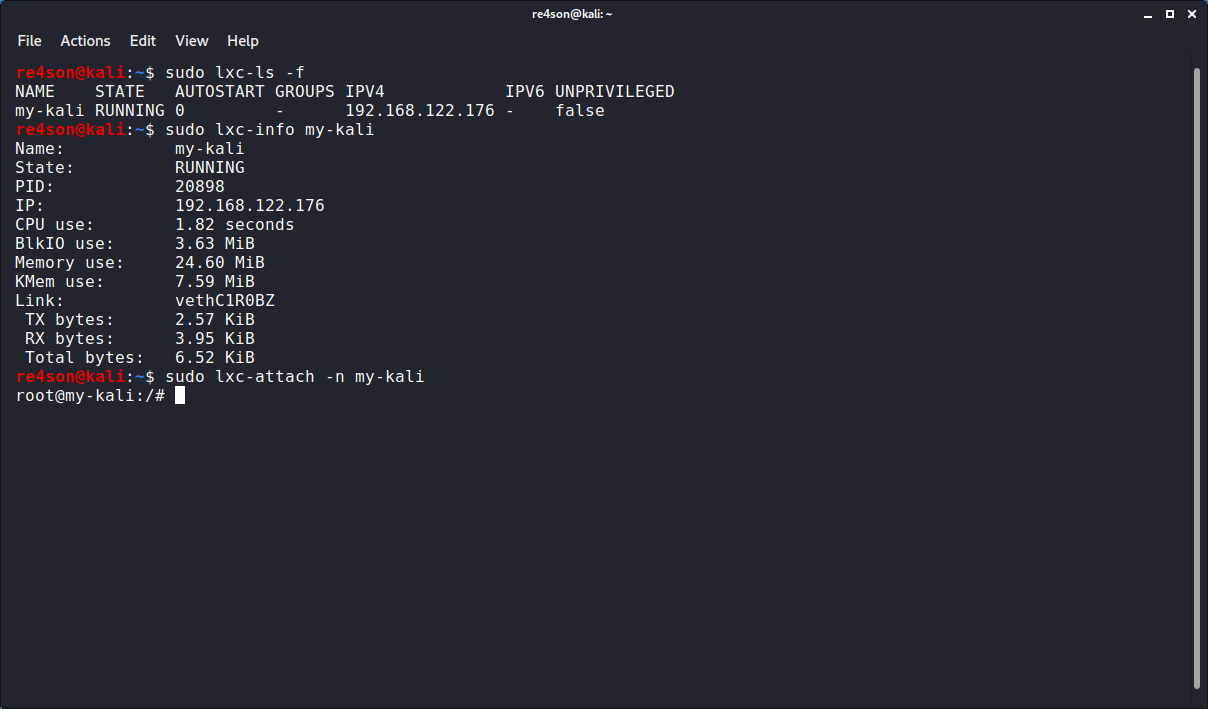
Task: Click the 'sudo lxc-attach -n my-kali' command text
Action: [x=294, y=377]
